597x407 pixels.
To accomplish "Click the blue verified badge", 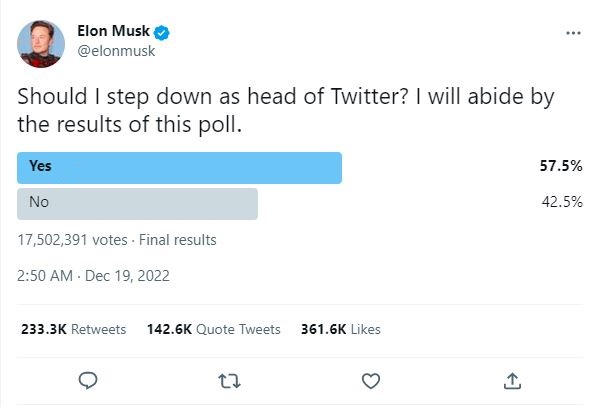I will point(161,33).
